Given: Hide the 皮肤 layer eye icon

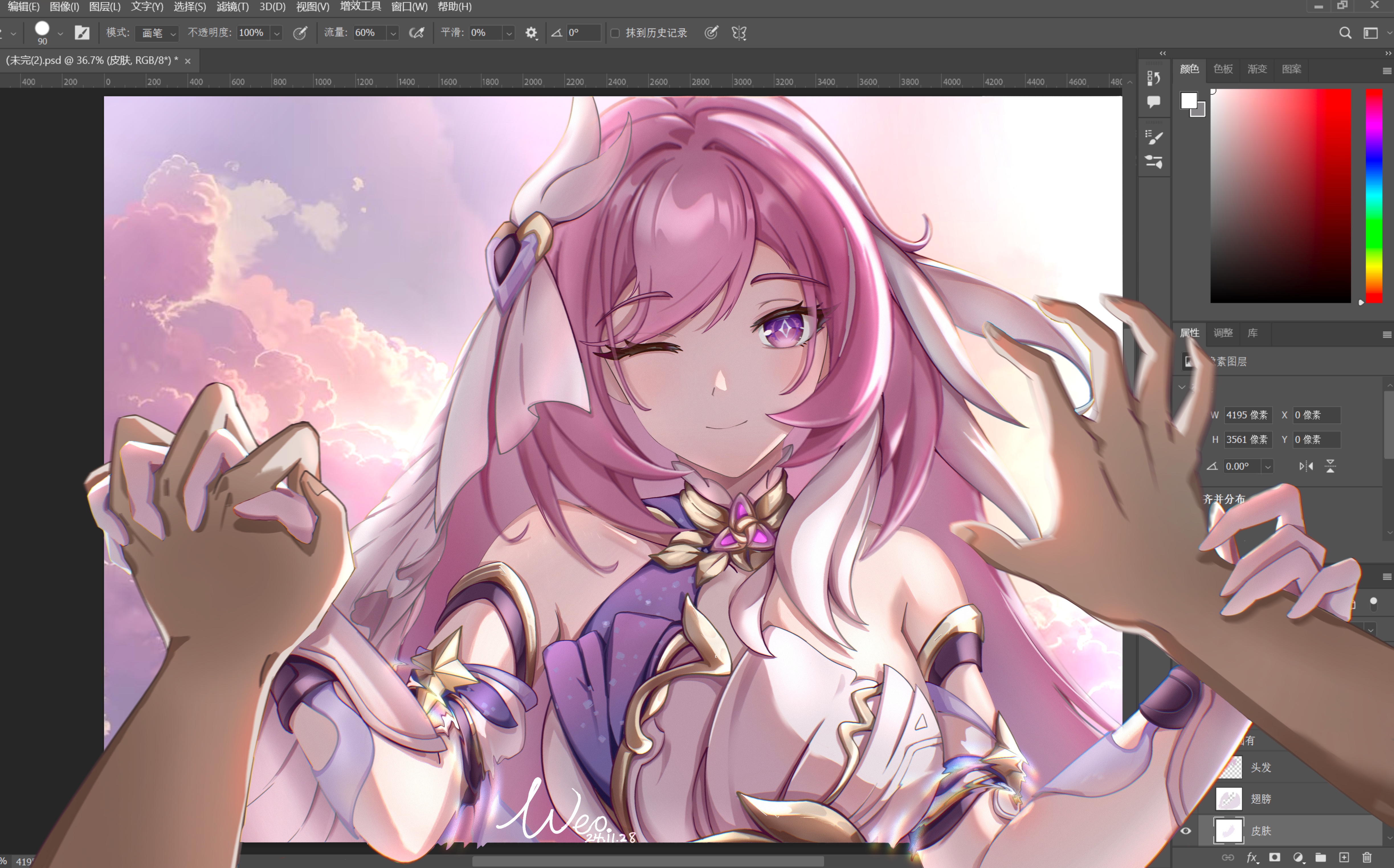Looking at the screenshot, I should point(1185,831).
